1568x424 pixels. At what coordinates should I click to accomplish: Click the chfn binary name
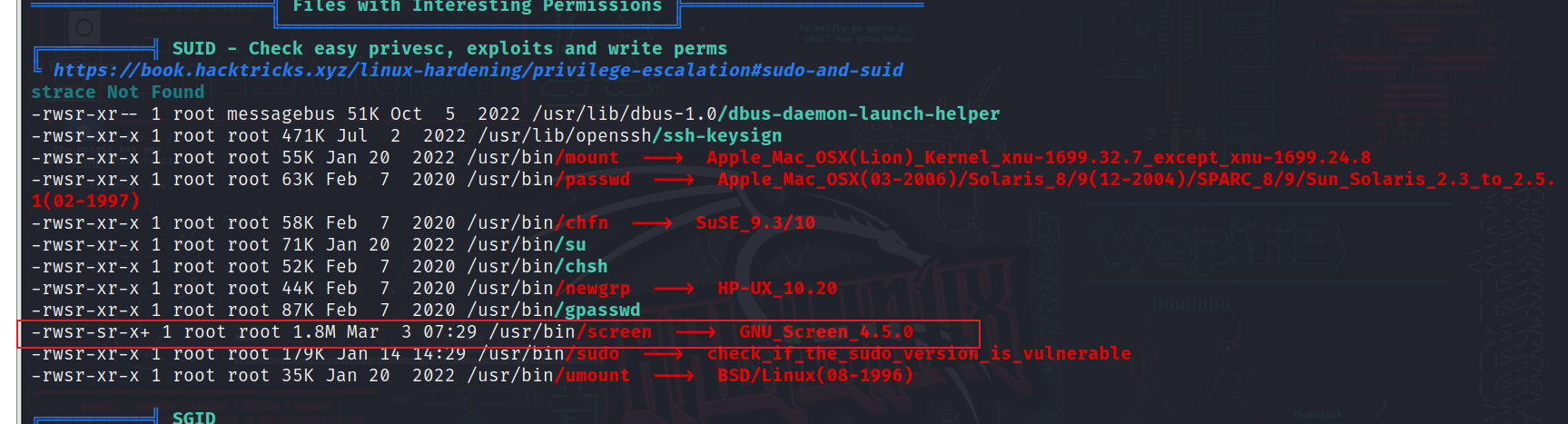pos(587,222)
